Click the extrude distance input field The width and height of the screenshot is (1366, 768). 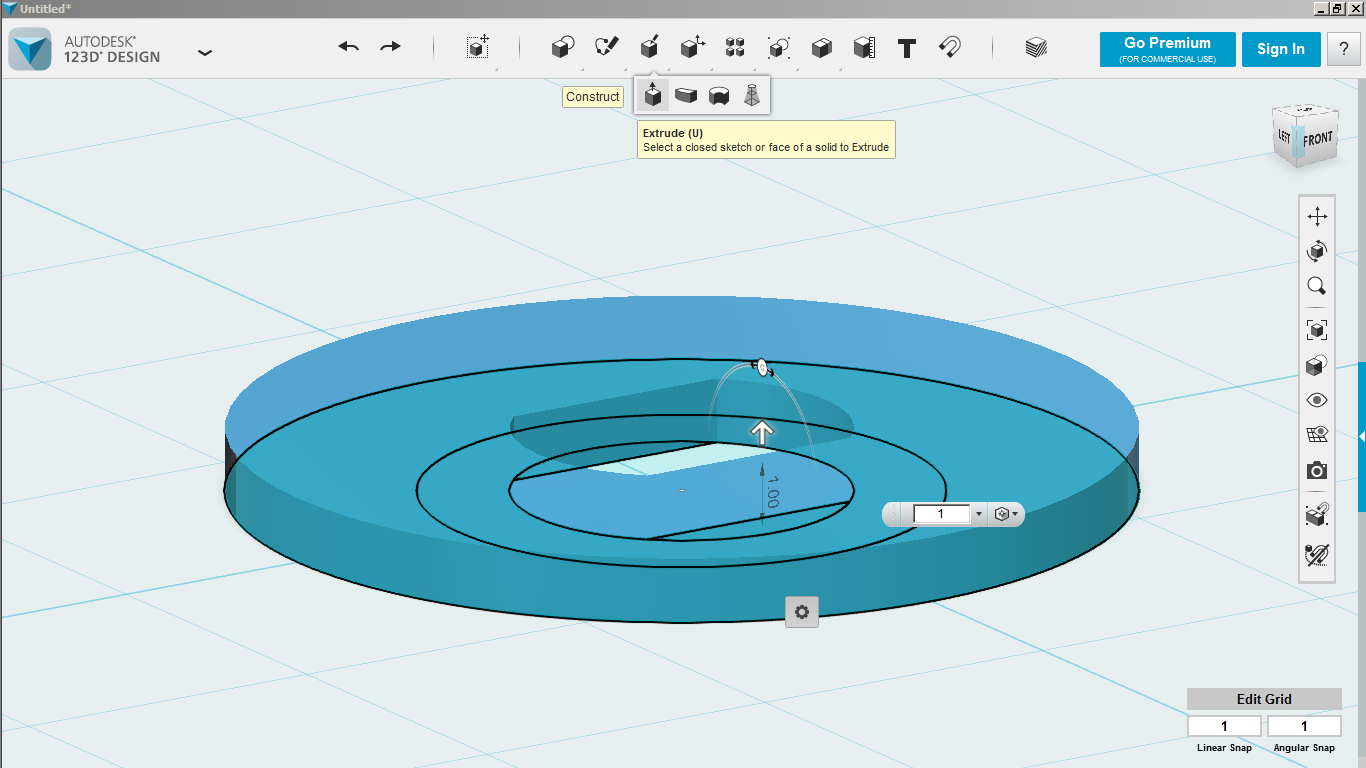pyautogui.click(x=941, y=514)
